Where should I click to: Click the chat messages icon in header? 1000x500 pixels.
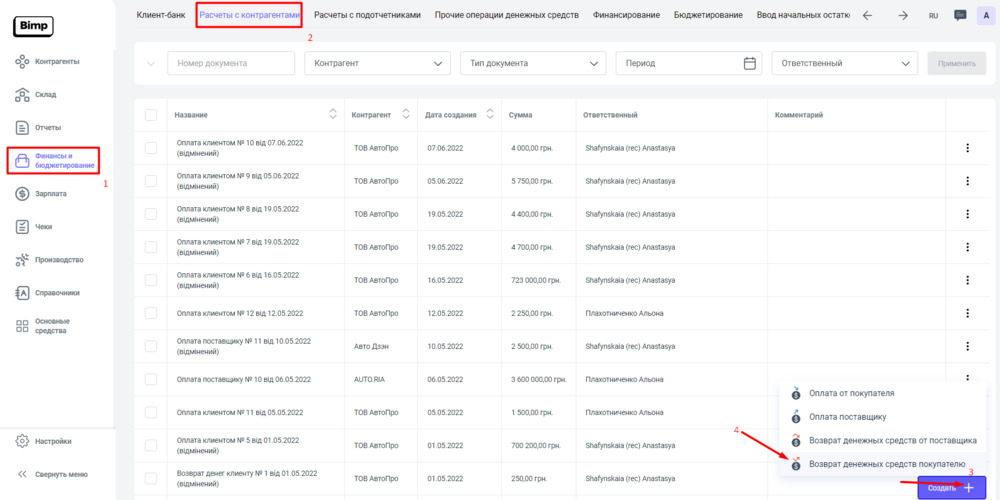point(960,15)
